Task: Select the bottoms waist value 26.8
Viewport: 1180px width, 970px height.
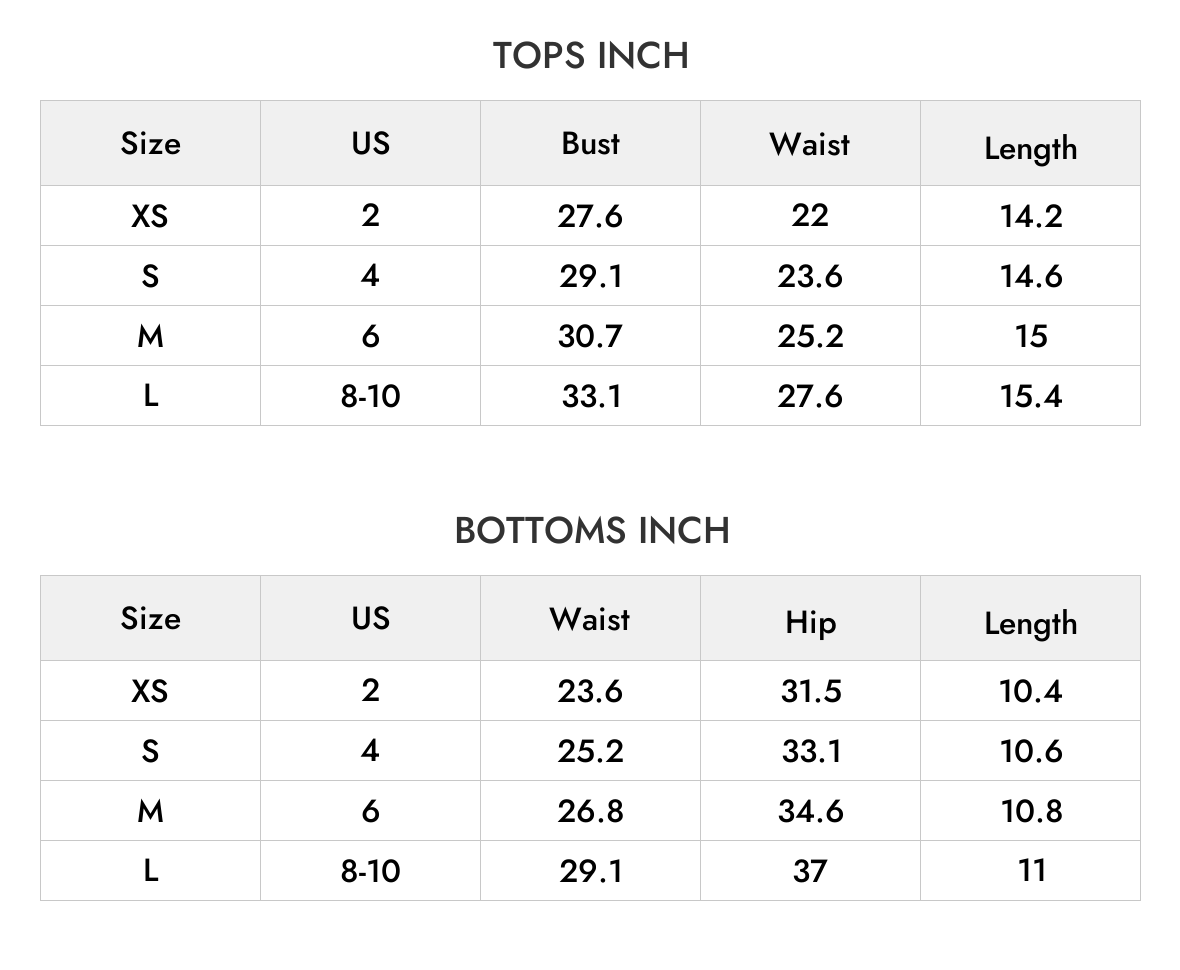Action: pos(591,811)
